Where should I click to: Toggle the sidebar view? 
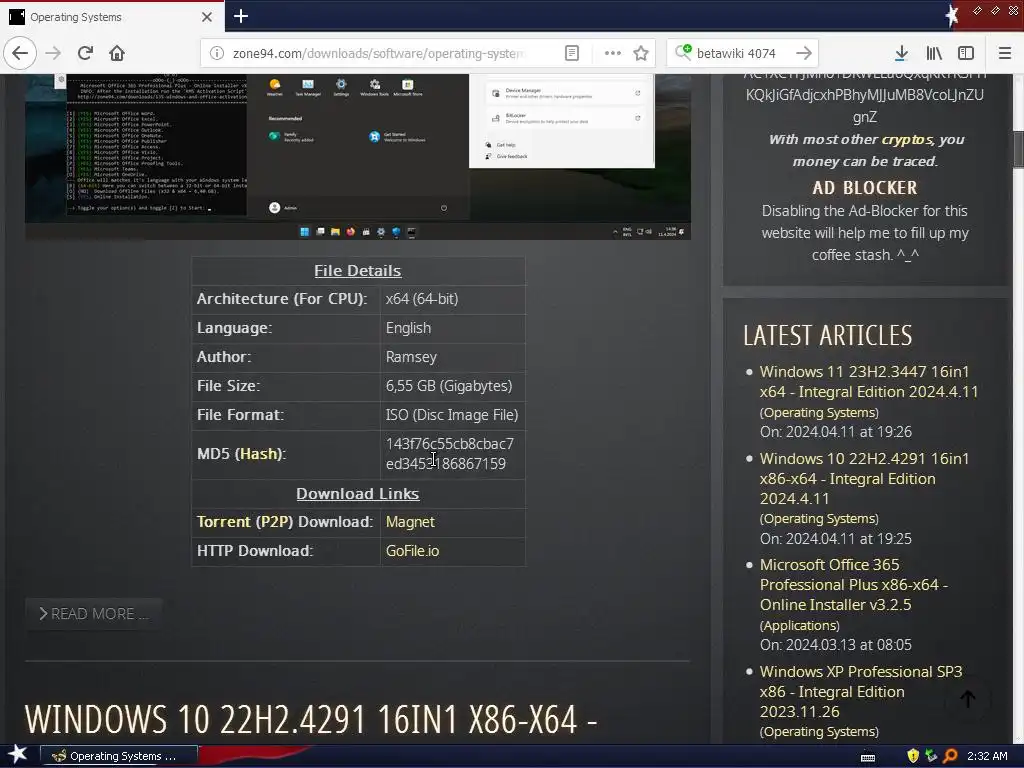[x=966, y=53]
